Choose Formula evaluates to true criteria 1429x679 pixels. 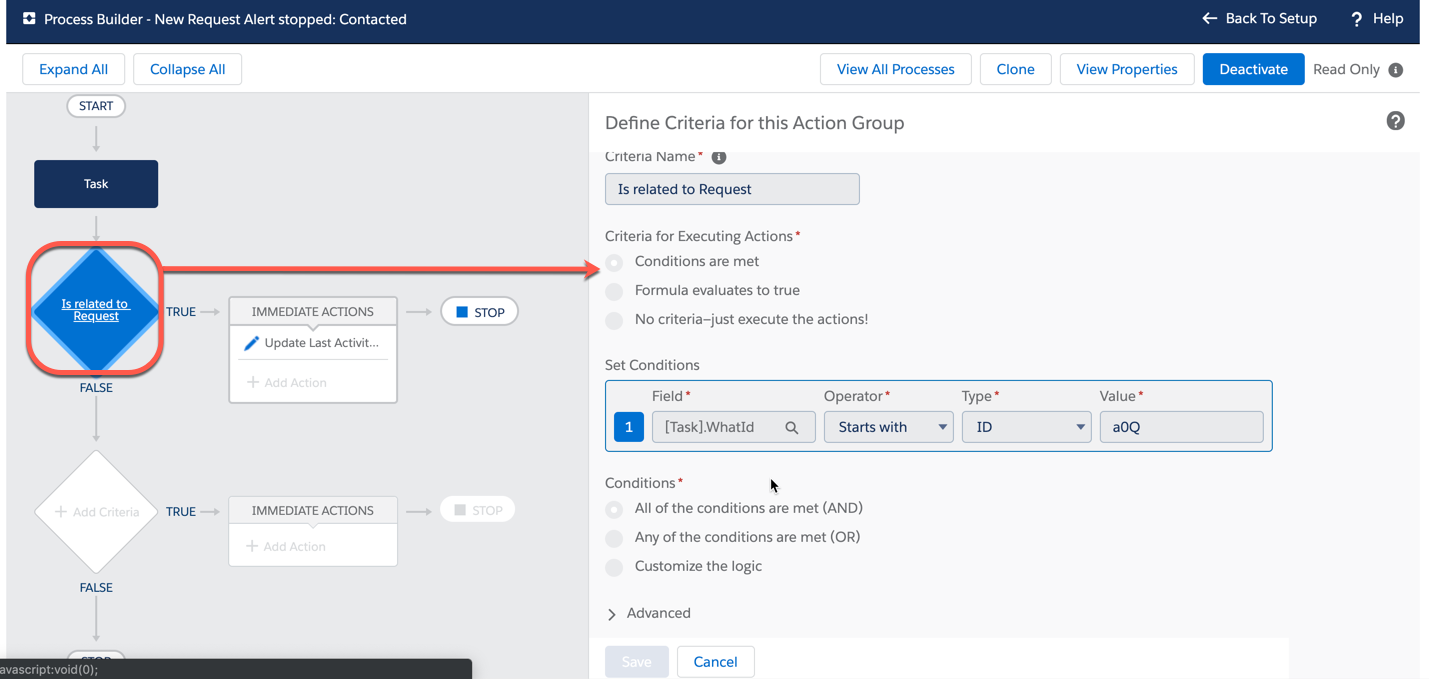pyautogui.click(x=612, y=290)
